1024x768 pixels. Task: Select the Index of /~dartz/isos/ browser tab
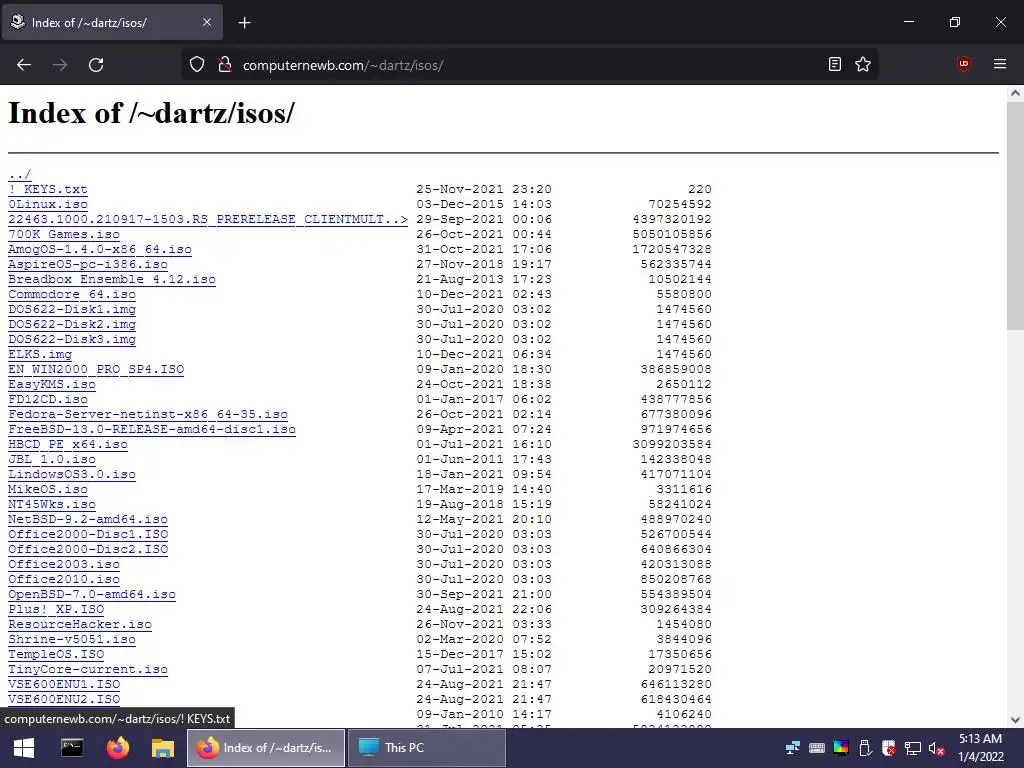pyautogui.click(x=112, y=22)
